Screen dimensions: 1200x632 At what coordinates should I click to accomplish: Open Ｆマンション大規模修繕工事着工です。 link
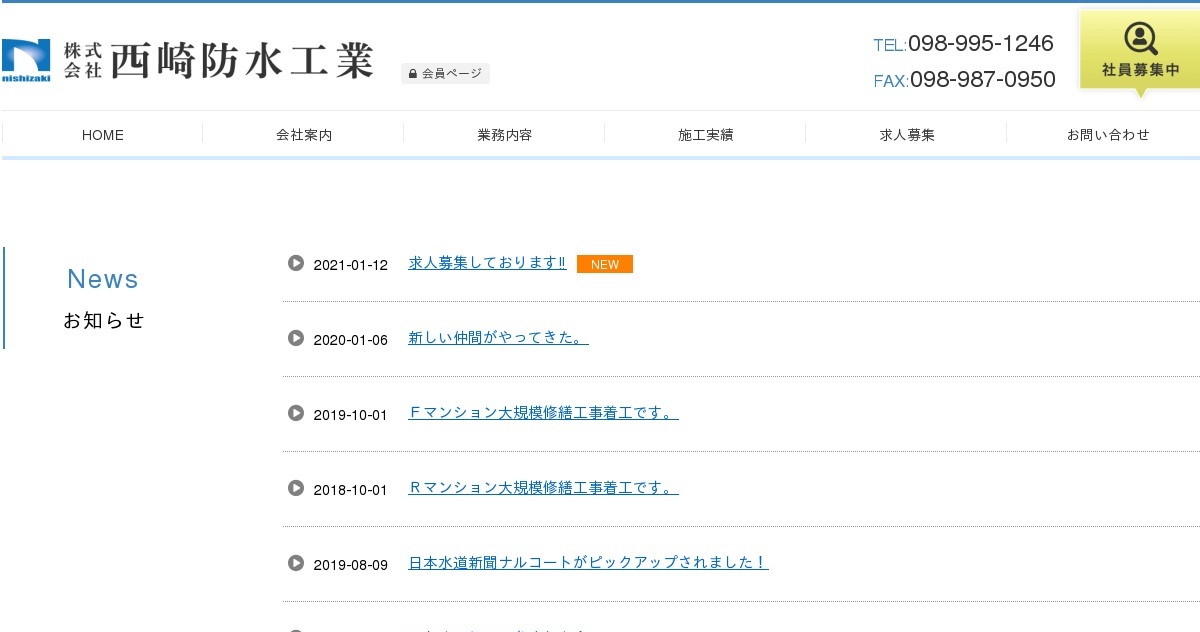(x=543, y=413)
